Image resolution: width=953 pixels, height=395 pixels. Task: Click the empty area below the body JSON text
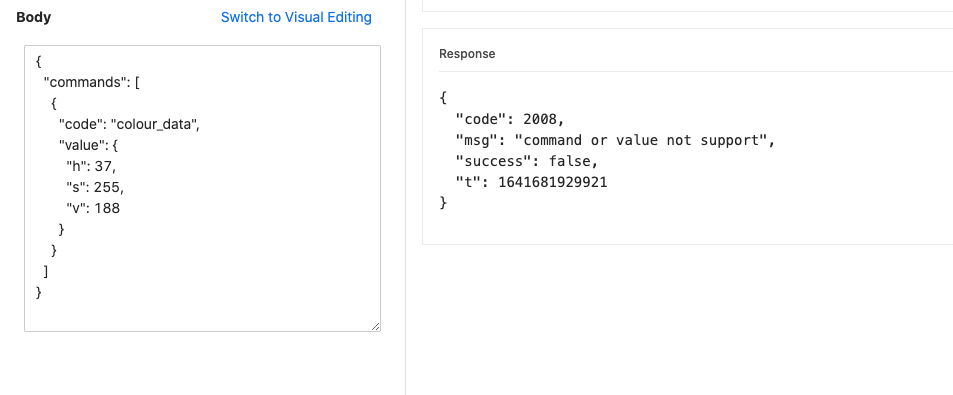[x=202, y=315]
